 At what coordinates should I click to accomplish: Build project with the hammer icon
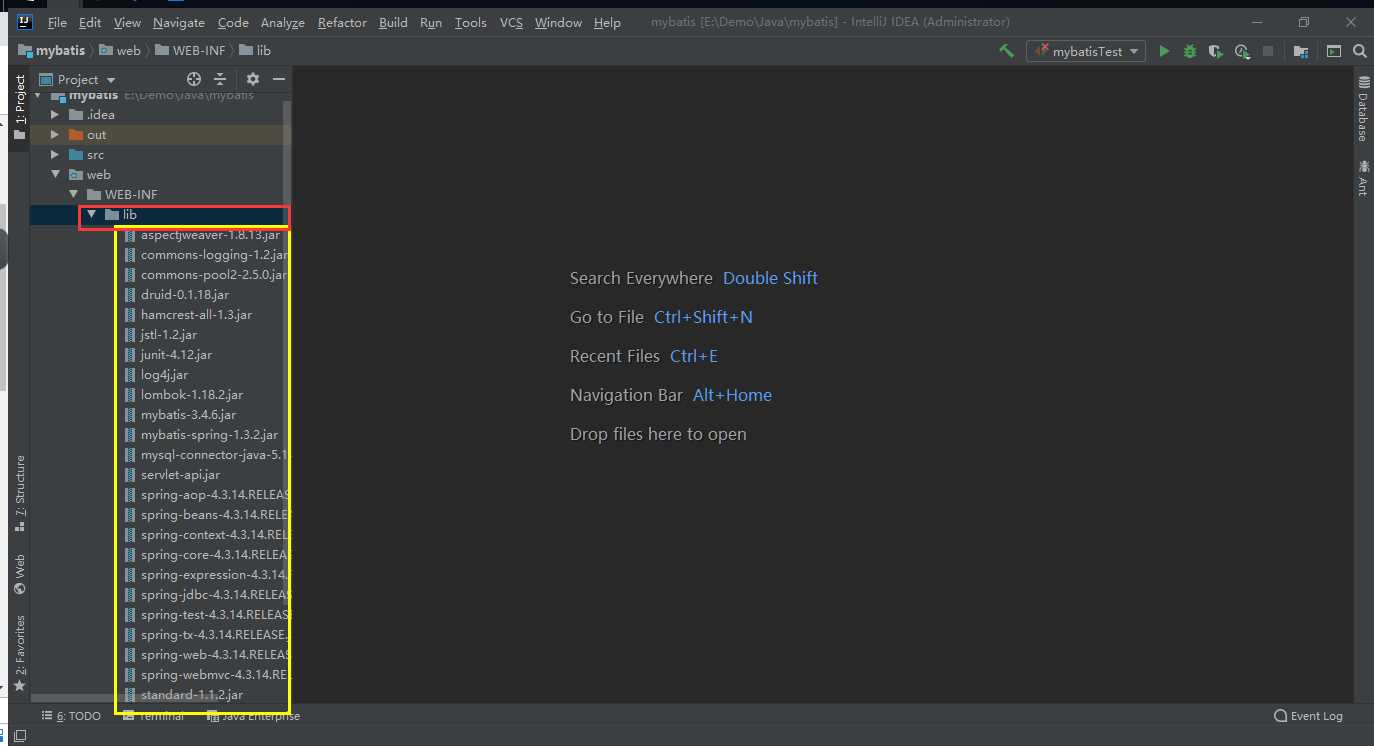click(1007, 51)
